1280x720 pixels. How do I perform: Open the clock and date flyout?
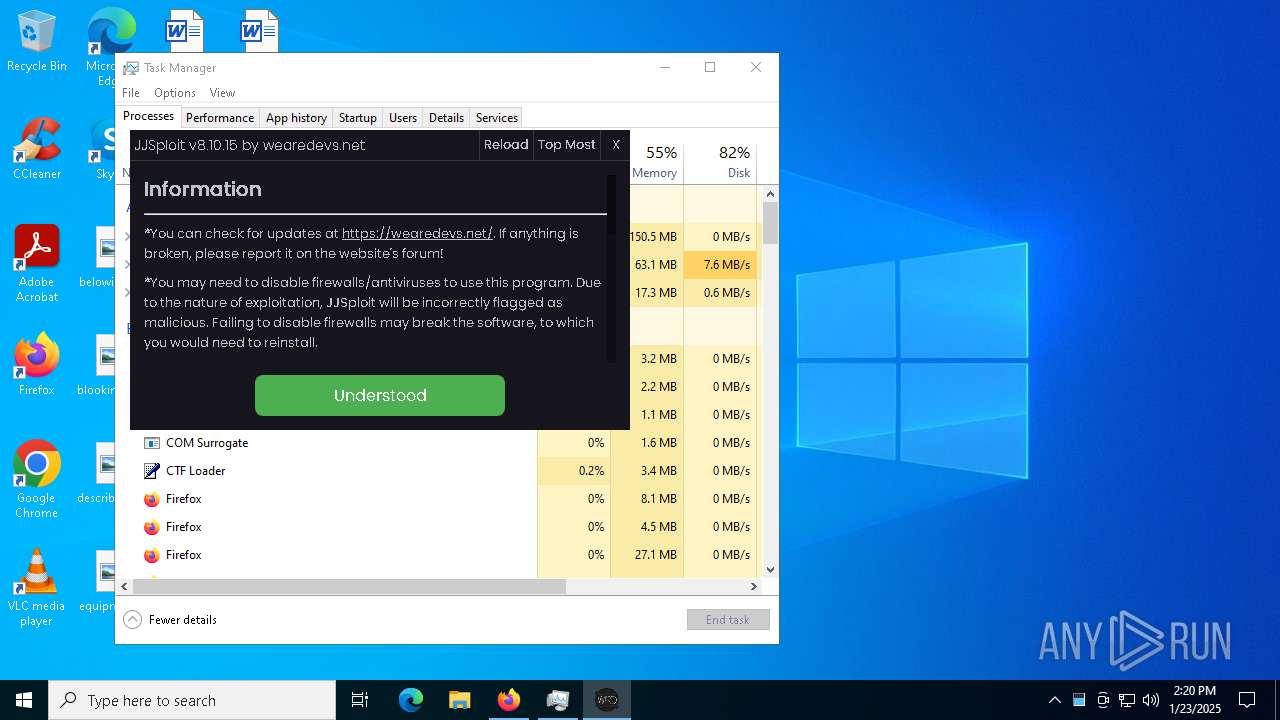click(x=1195, y=700)
